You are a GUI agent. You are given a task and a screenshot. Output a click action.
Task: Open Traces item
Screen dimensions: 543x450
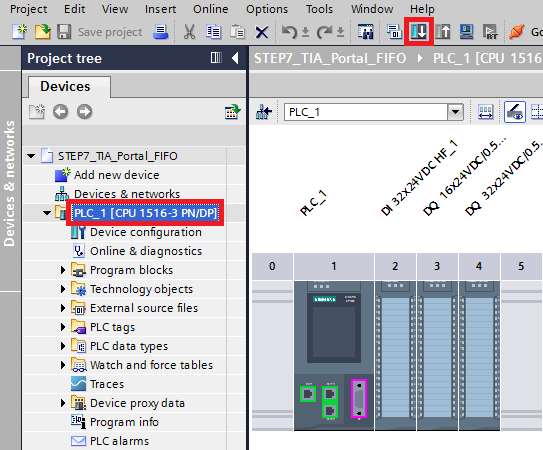click(107, 384)
